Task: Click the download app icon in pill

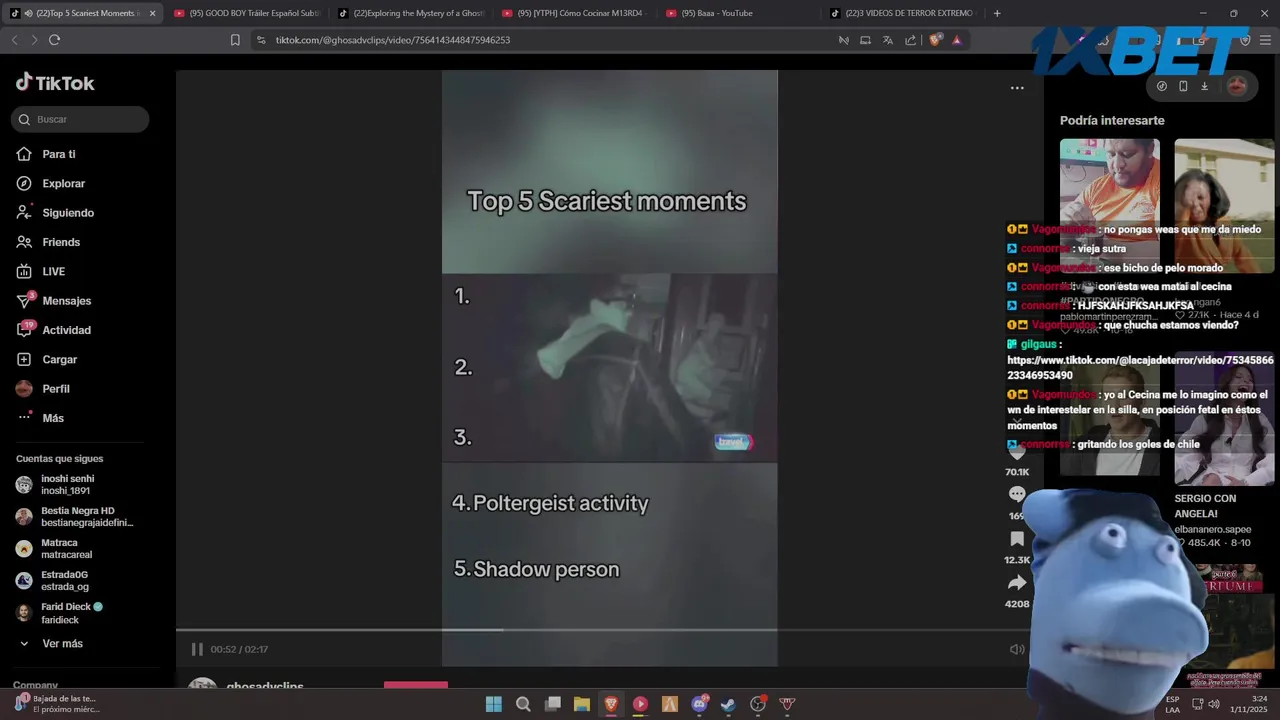Action: [1204, 86]
